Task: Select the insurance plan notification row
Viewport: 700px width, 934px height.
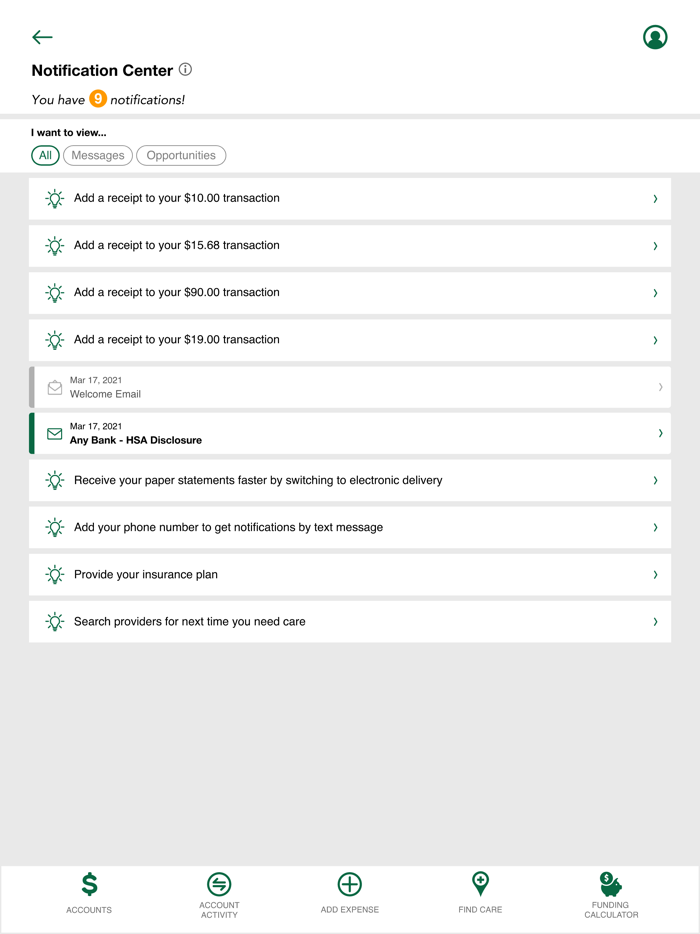Action: tap(349, 574)
